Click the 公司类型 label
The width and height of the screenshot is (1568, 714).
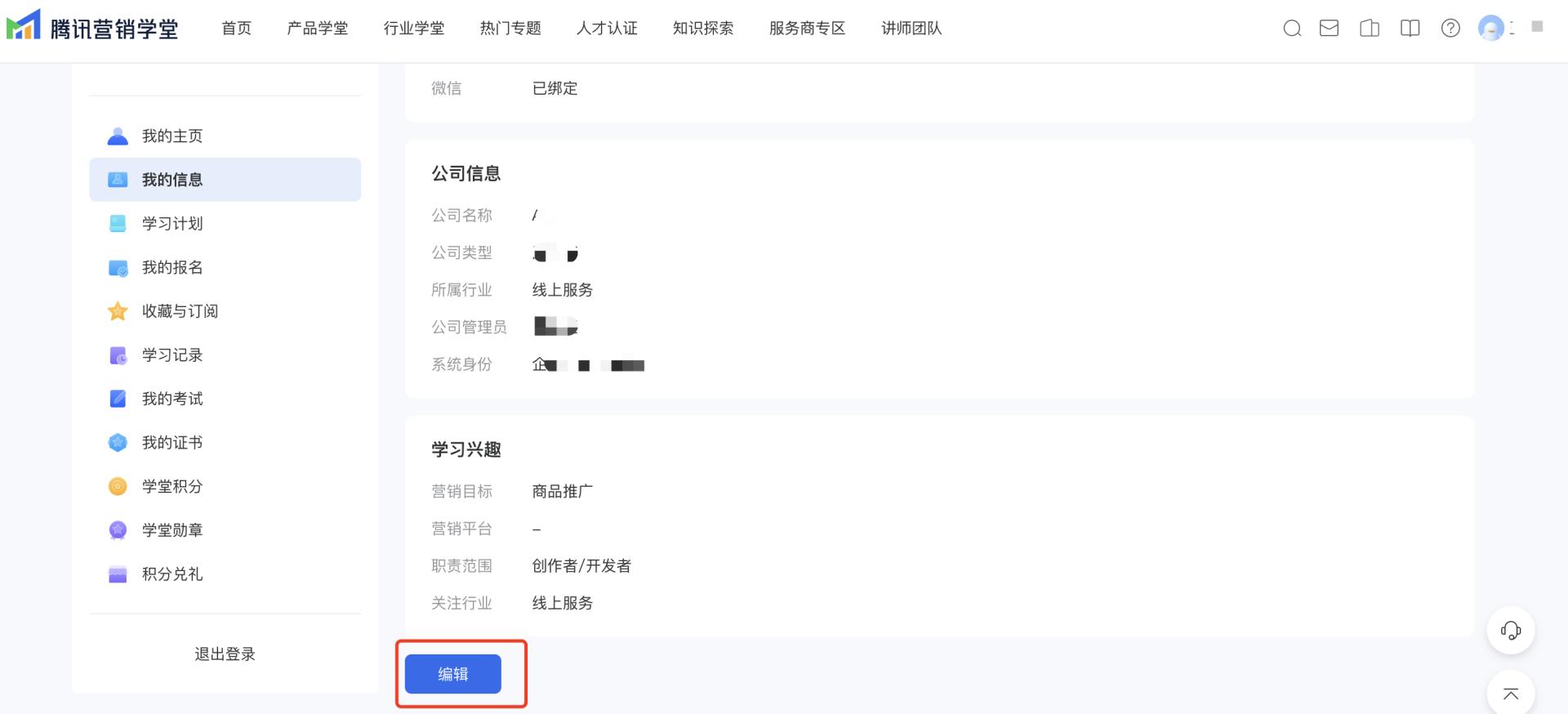pos(462,253)
